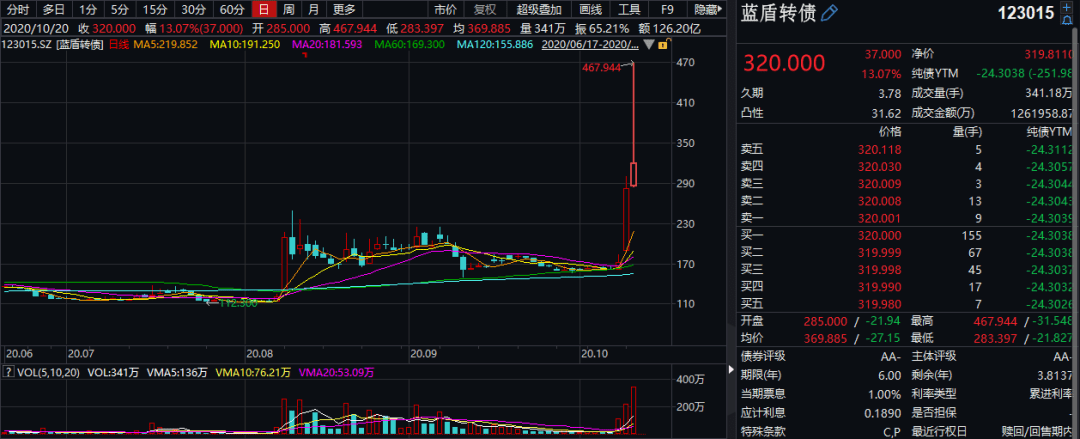
Task: Click the 画线 drawing tools button
Action: (591, 9)
